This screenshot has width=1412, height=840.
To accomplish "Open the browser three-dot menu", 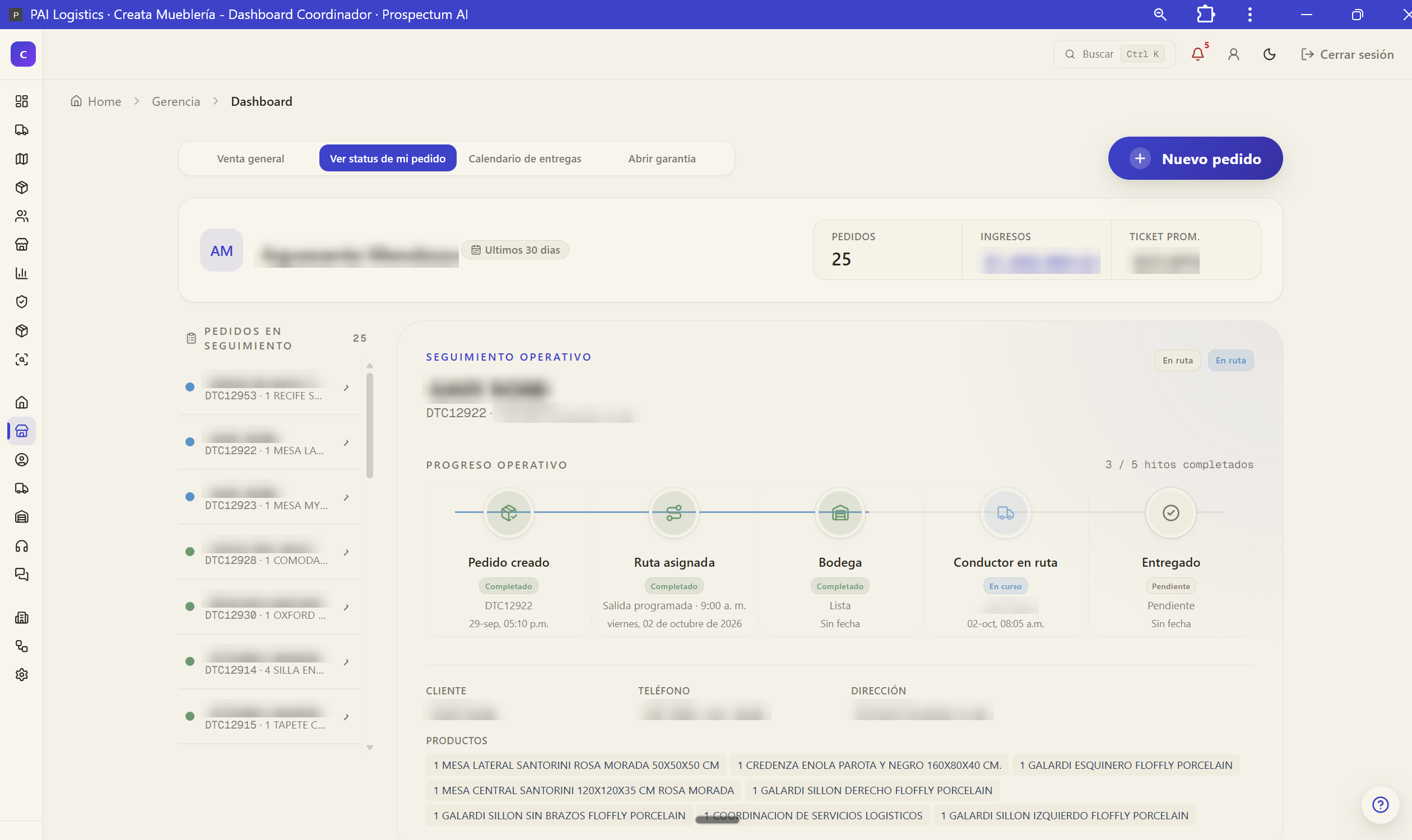I will click(1250, 14).
